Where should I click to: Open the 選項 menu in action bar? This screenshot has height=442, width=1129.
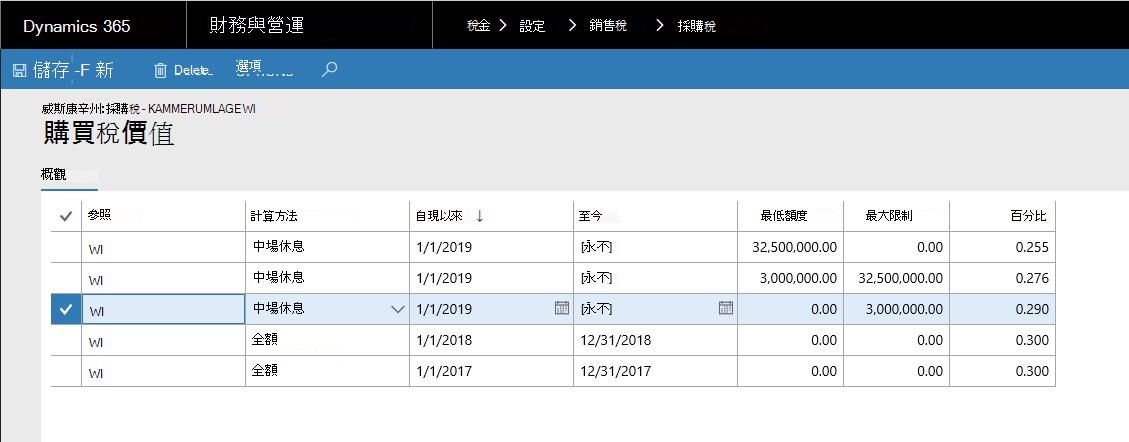[248, 68]
